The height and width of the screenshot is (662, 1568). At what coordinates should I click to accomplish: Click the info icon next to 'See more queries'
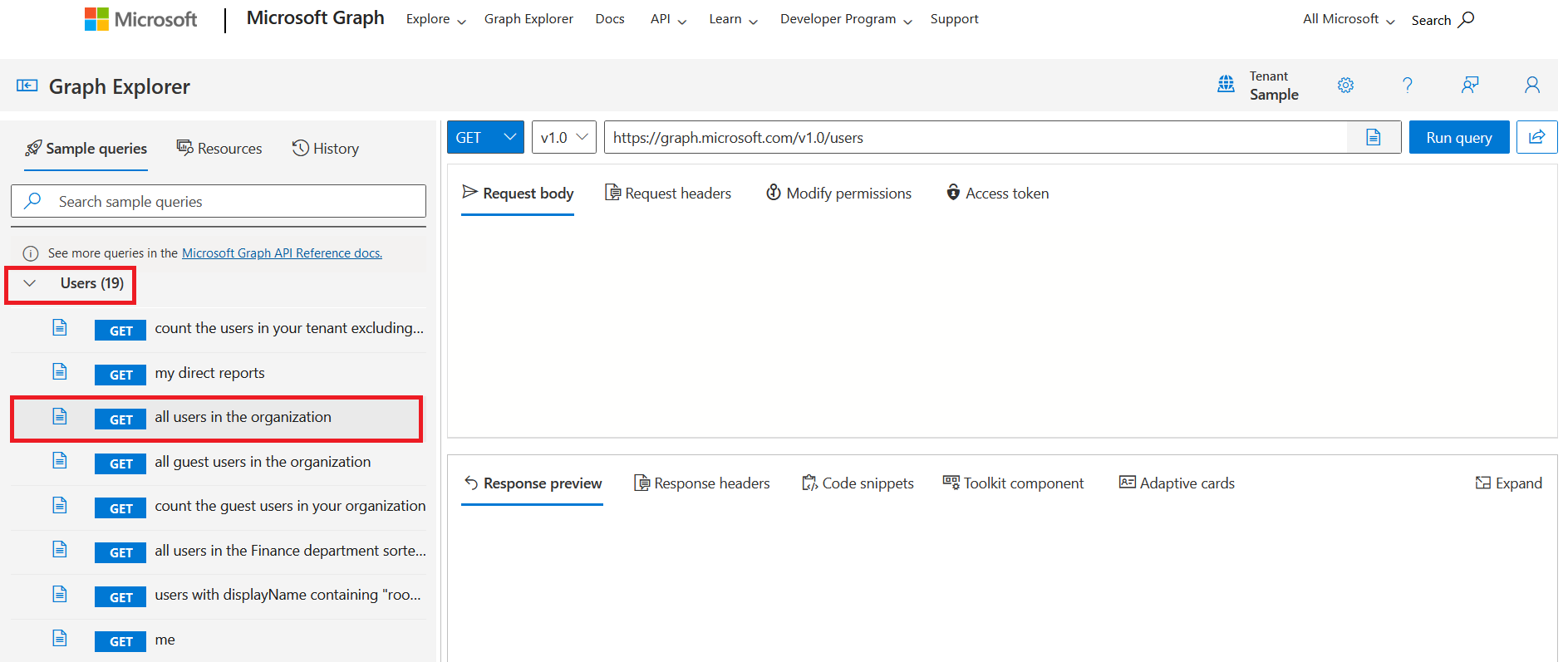(x=31, y=253)
